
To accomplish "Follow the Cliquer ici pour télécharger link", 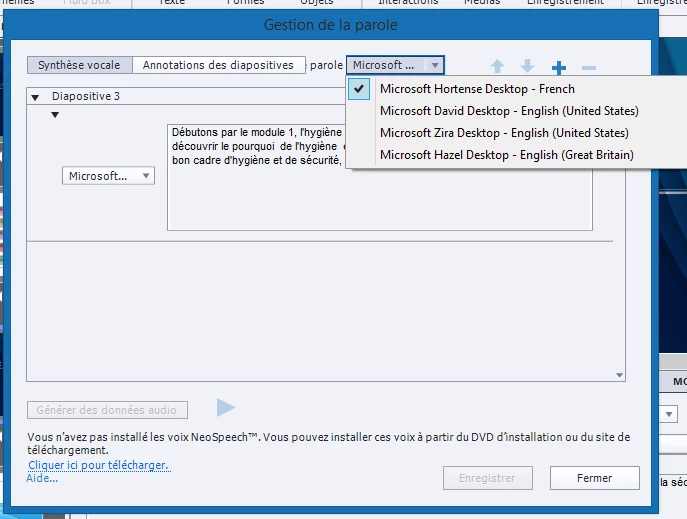I will [99, 465].
